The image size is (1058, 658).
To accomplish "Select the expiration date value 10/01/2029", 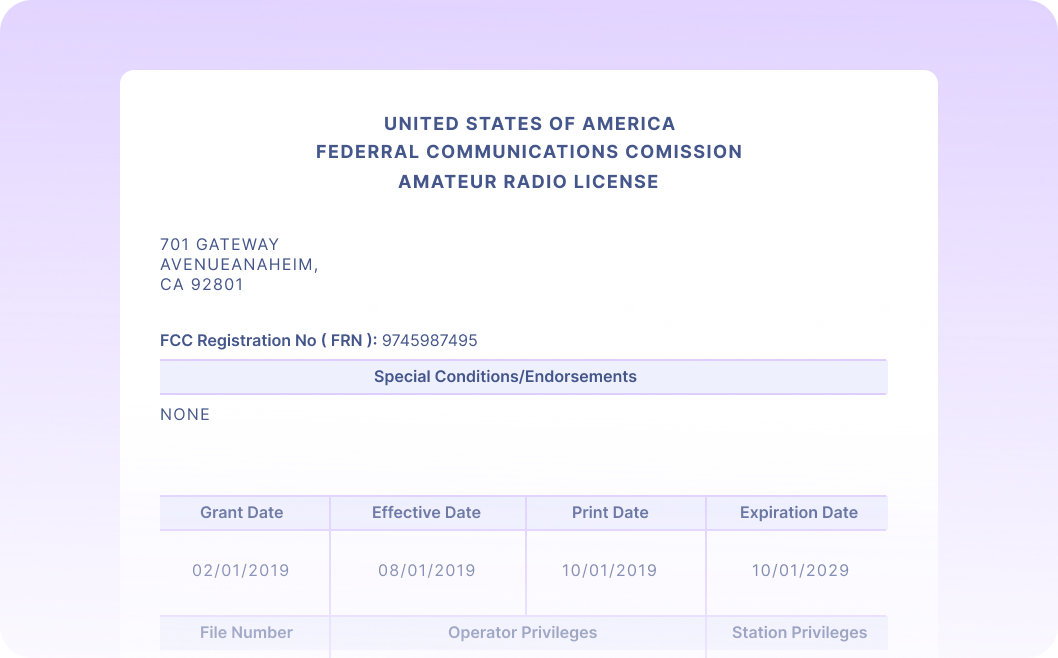I will [x=801, y=571].
